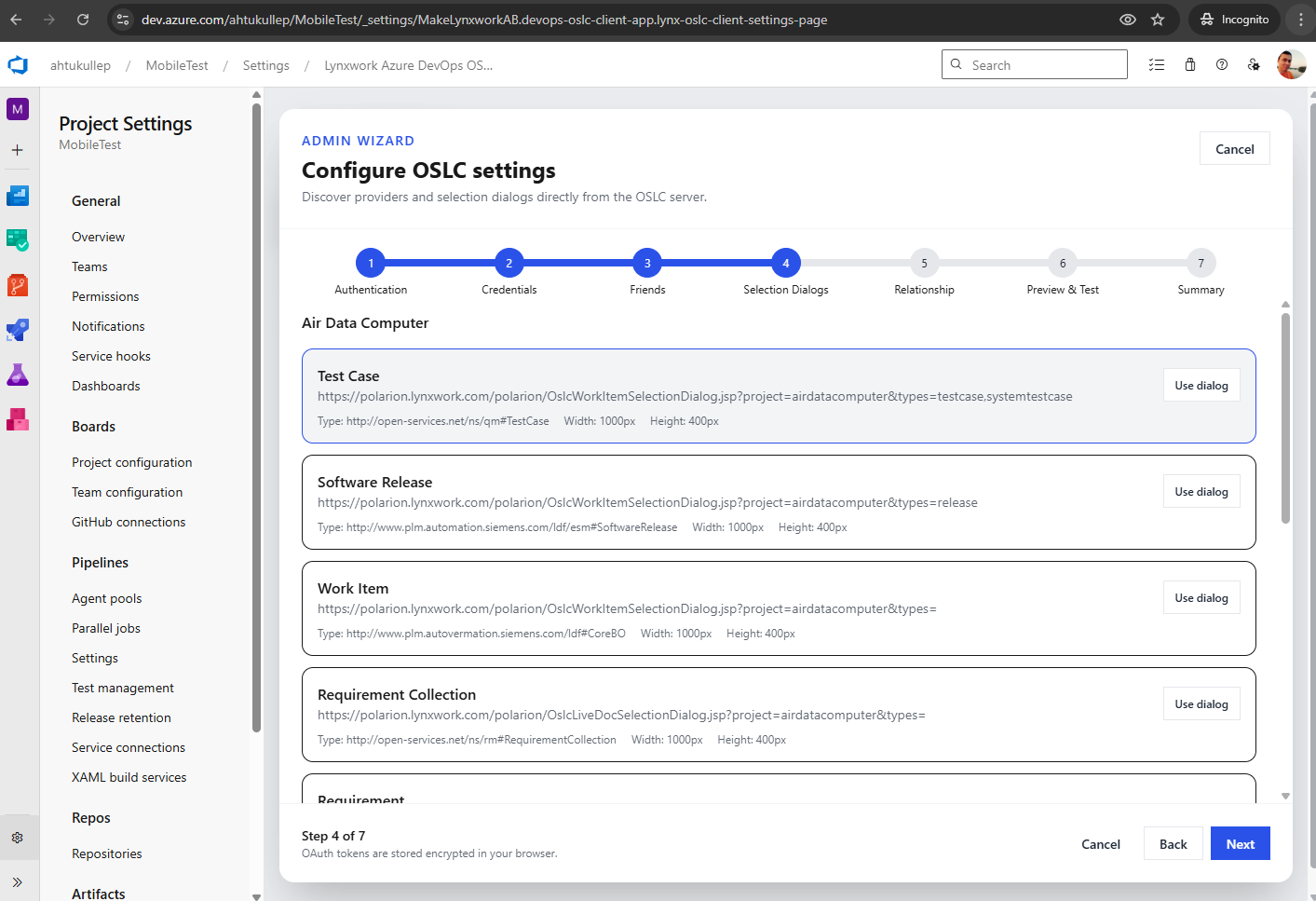Open the Azure DevOps home logo

(x=18, y=65)
